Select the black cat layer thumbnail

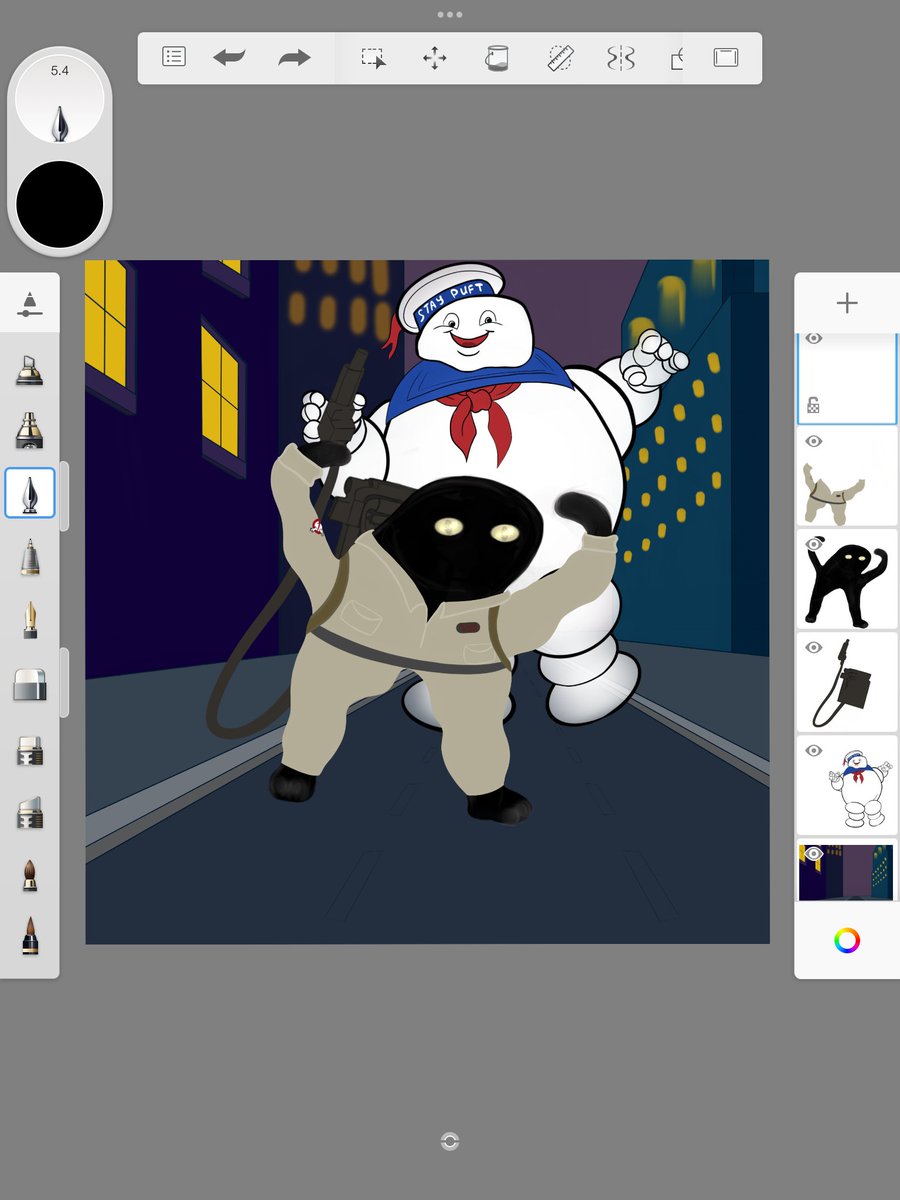(847, 580)
